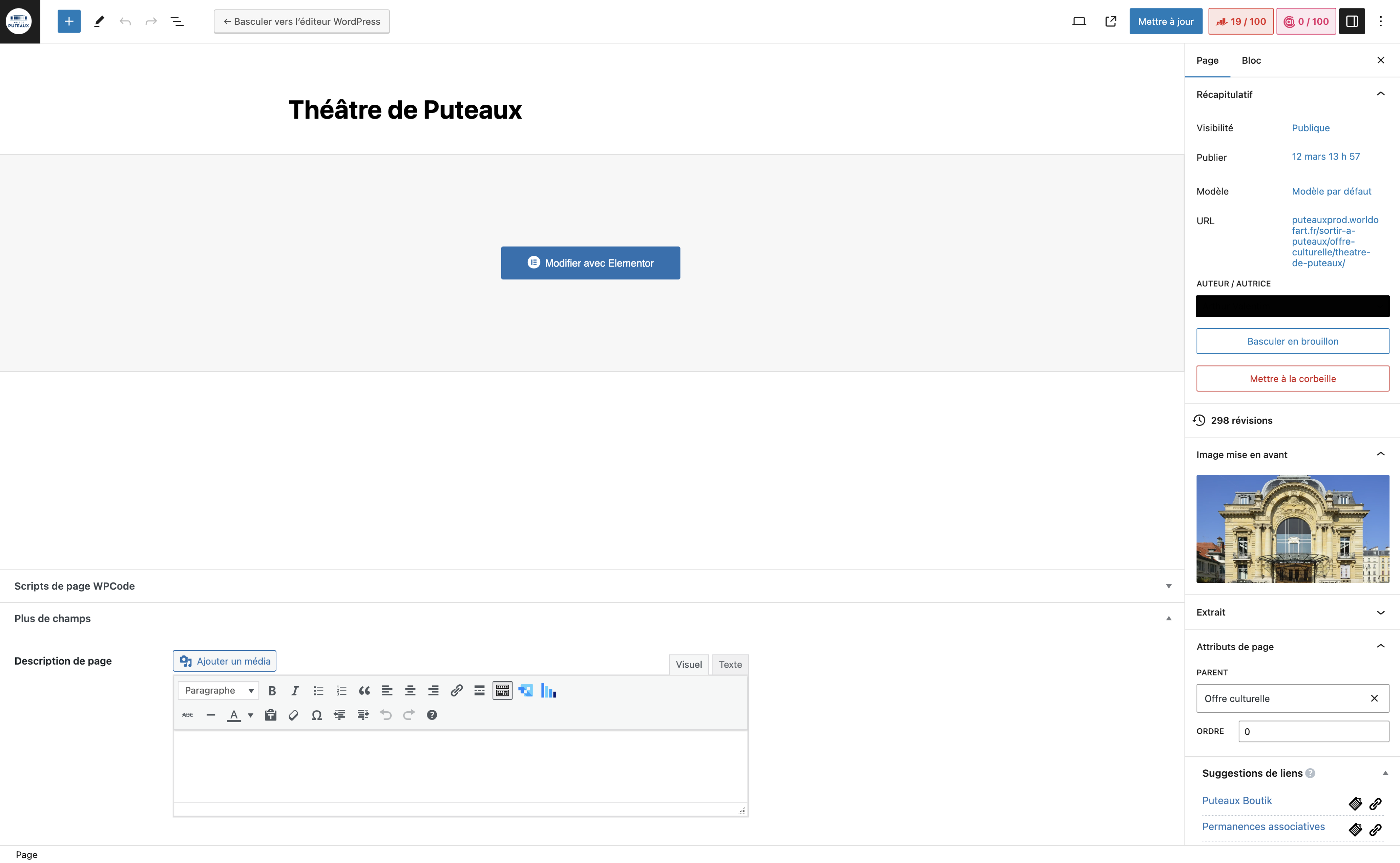Click the paste as text clipboard icon

[271, 715]
